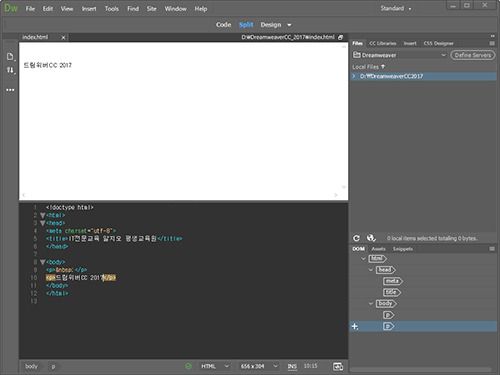Viewport: 500px width, 375px height.
Task: Collapse the html node in DOM panel
Action: point(364,259)
